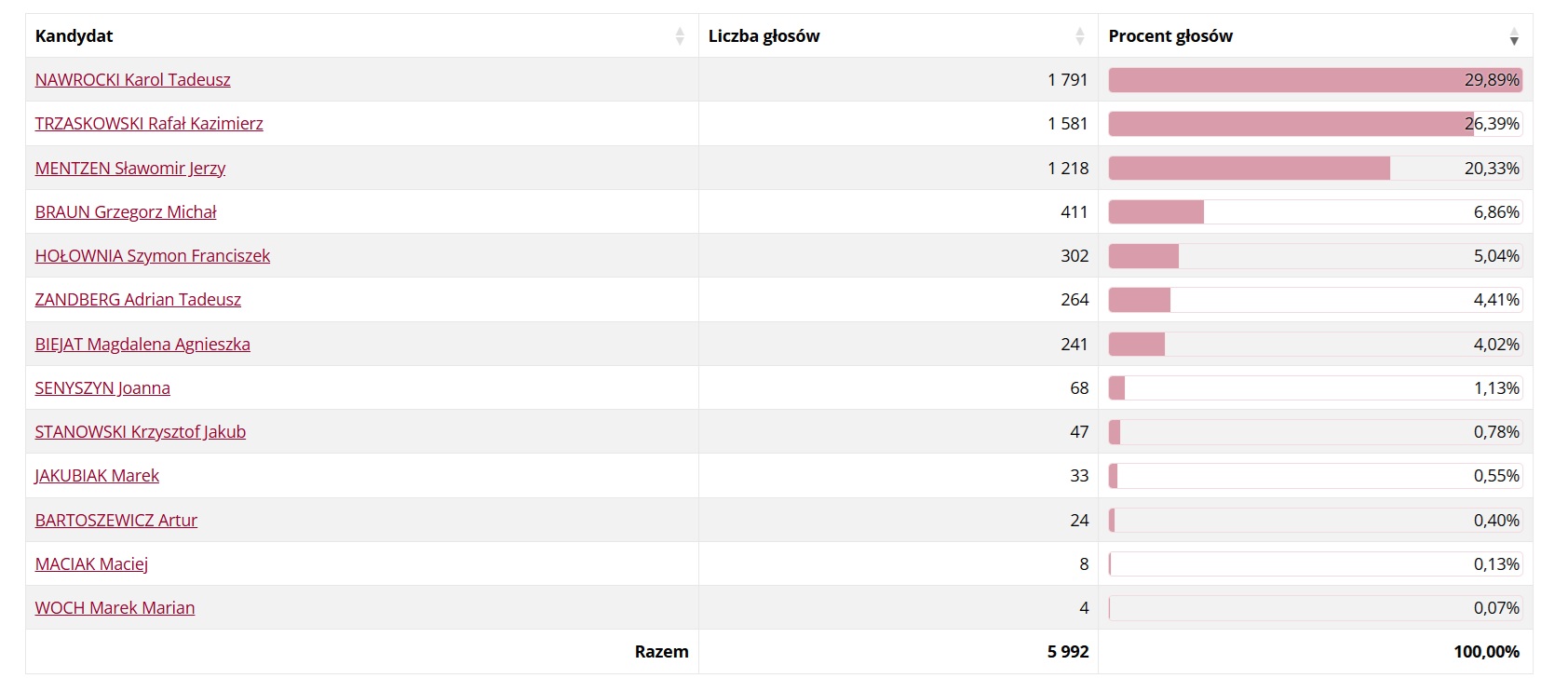Open NAWROCKI Karol Tadeusz candidate link

(133, 80)
